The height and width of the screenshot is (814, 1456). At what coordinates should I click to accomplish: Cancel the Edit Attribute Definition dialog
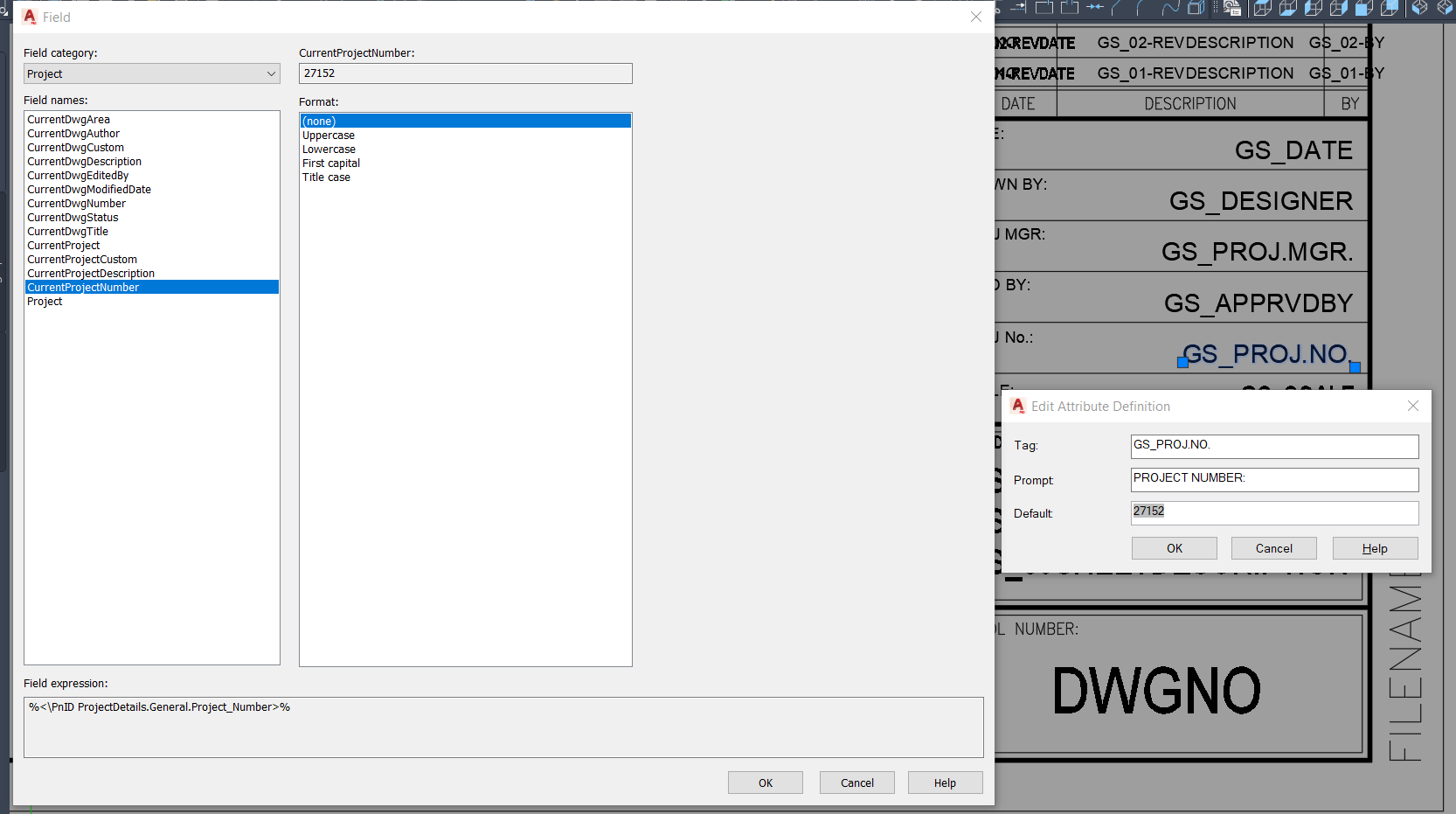pos(1273,547)
